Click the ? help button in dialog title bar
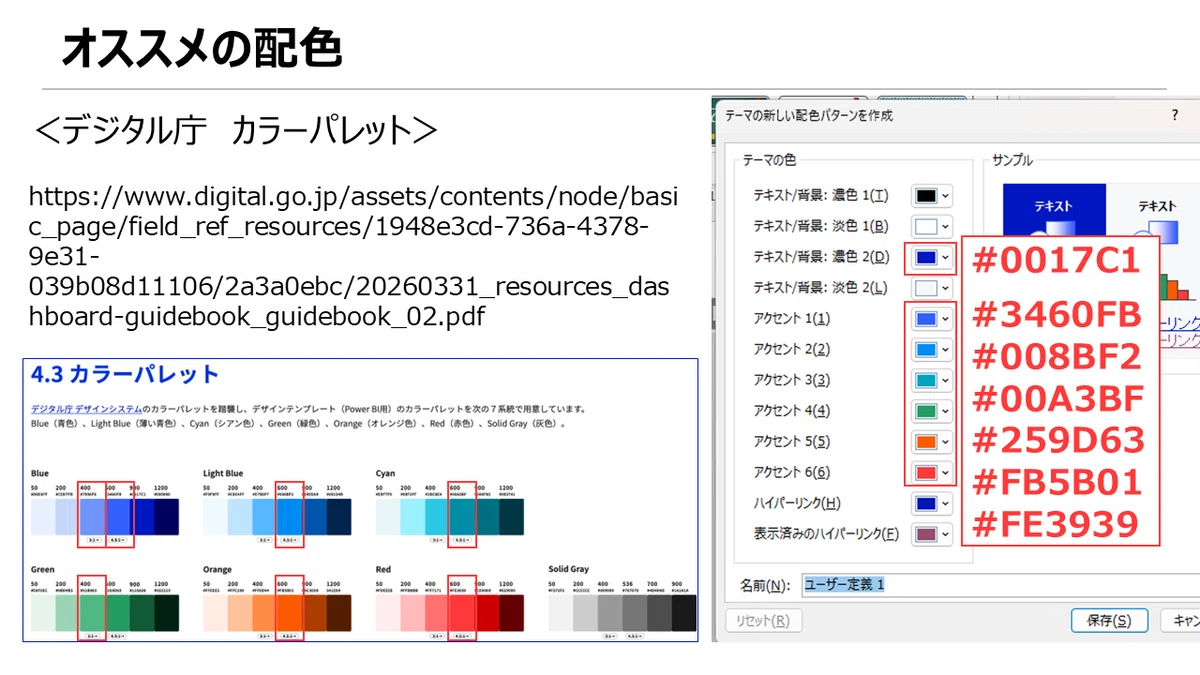This screenshot has width=1200, height=675. coord(1174,116)
